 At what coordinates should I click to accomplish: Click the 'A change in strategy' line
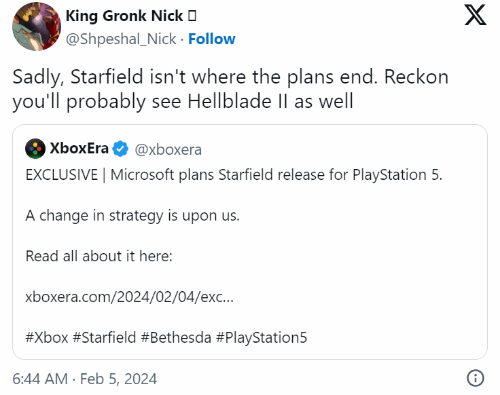[132, 216]
